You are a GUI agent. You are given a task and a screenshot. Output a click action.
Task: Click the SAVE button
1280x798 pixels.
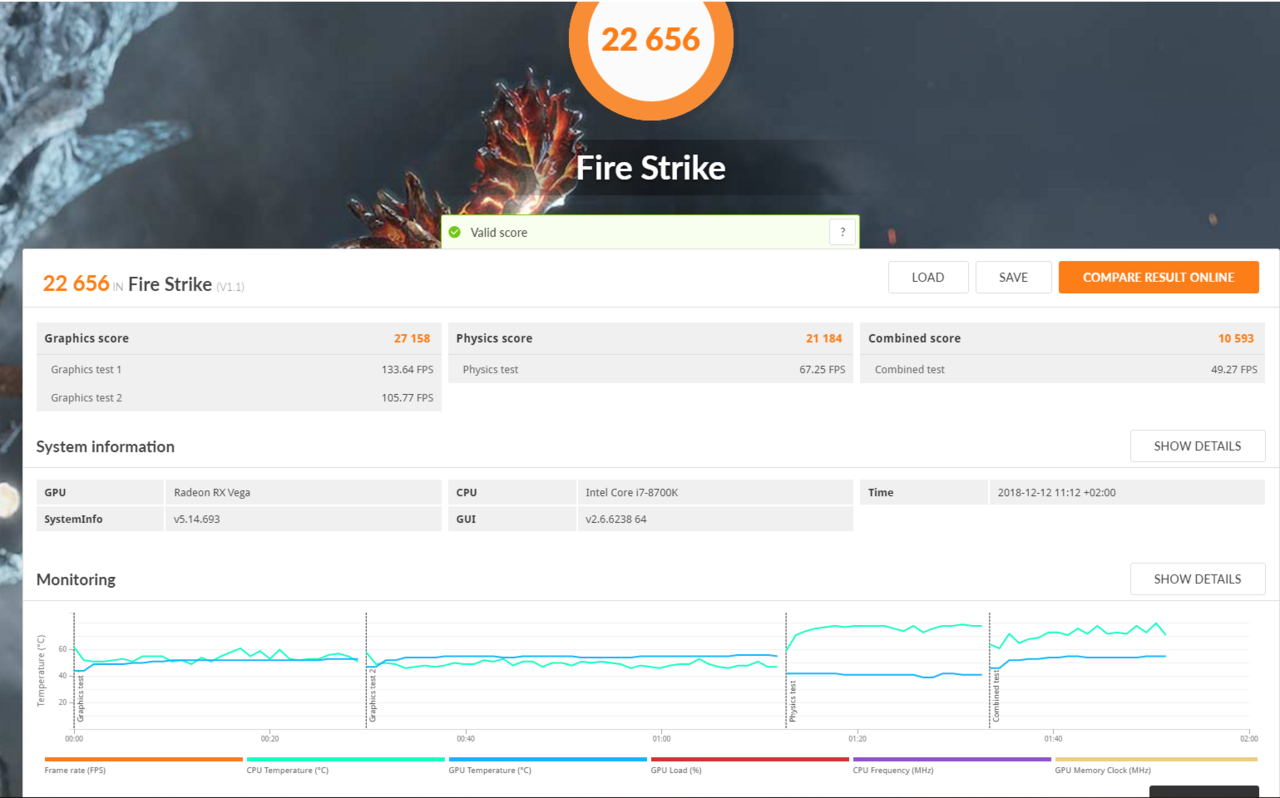point(1013,277)
